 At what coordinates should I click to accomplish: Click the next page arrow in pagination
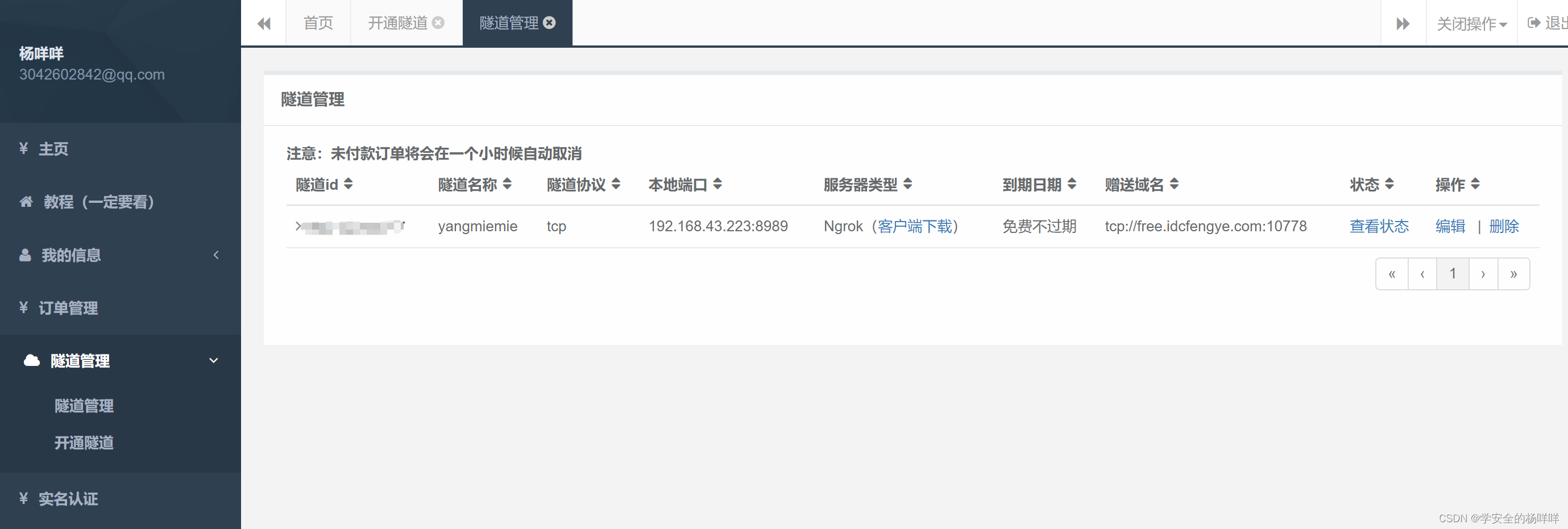(x=1483, y=273)
